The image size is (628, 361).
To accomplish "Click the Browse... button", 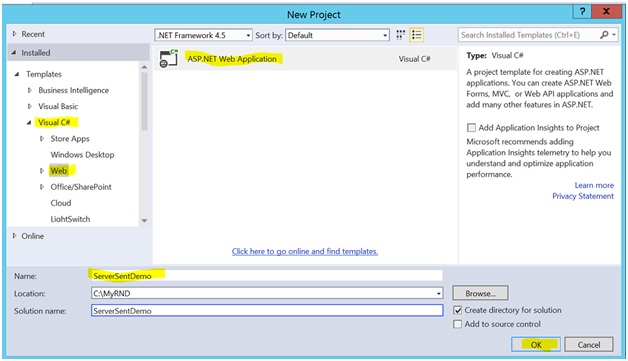I will click(x=480, y=293).
